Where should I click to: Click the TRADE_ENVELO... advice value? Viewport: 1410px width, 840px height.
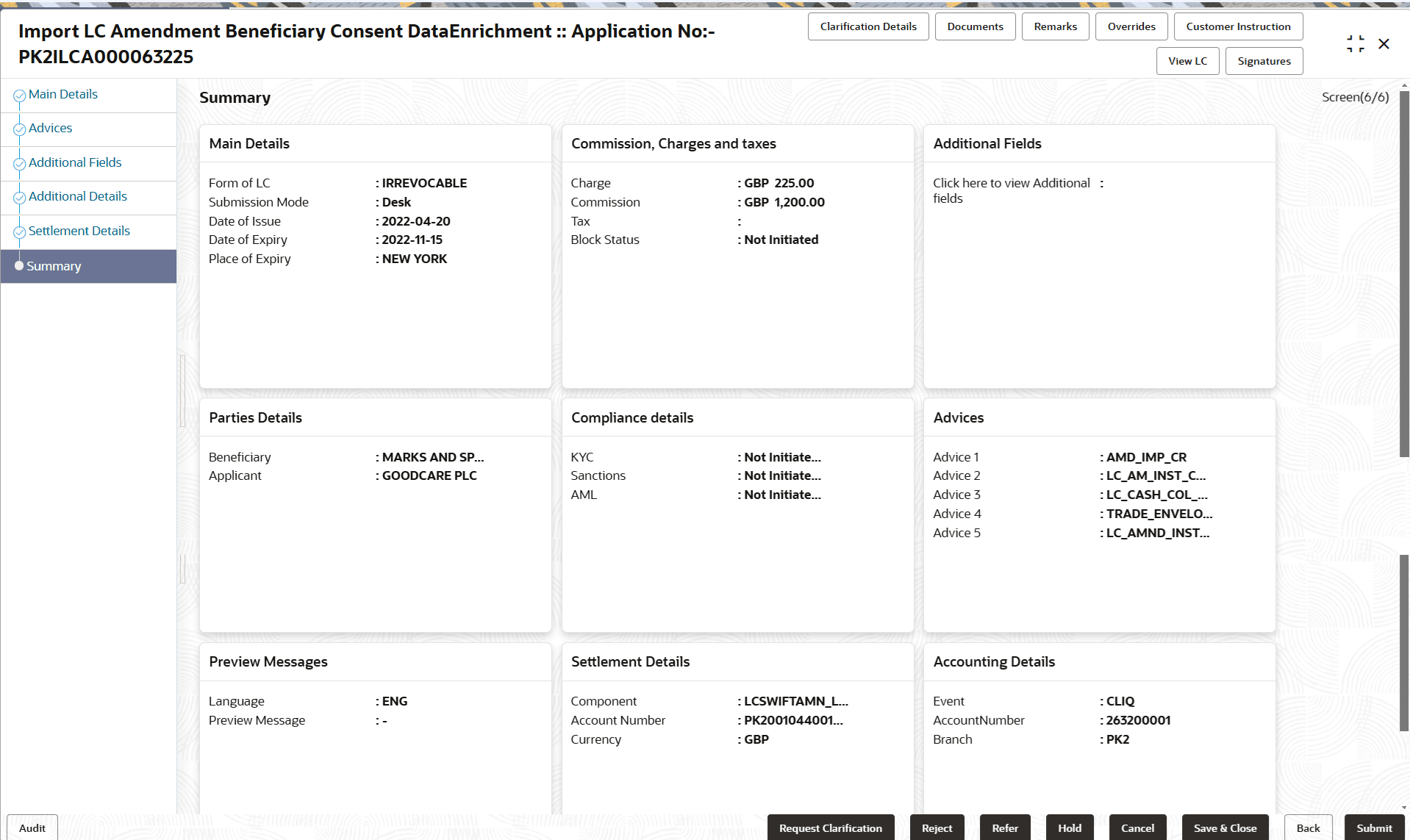[1159, 514]
